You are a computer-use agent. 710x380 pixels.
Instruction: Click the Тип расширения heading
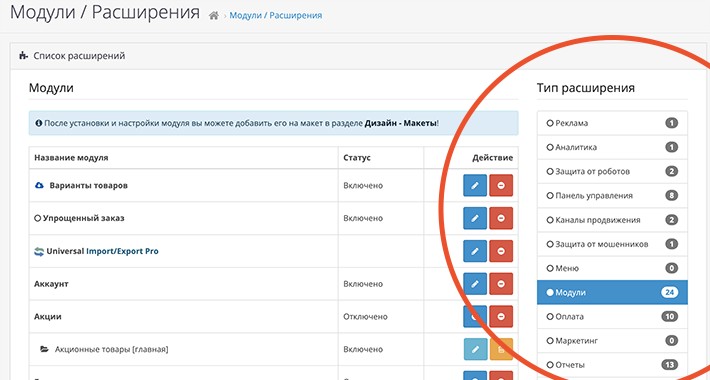pos(585,88)
